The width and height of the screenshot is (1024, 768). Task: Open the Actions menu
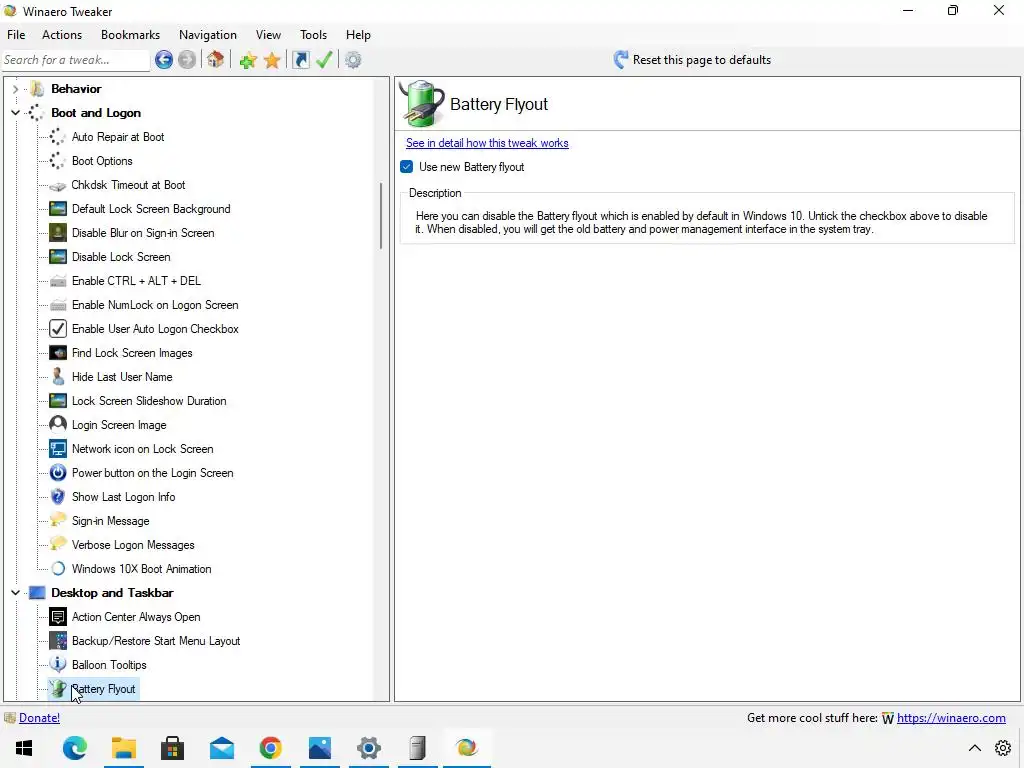click(x=62, y=35)
